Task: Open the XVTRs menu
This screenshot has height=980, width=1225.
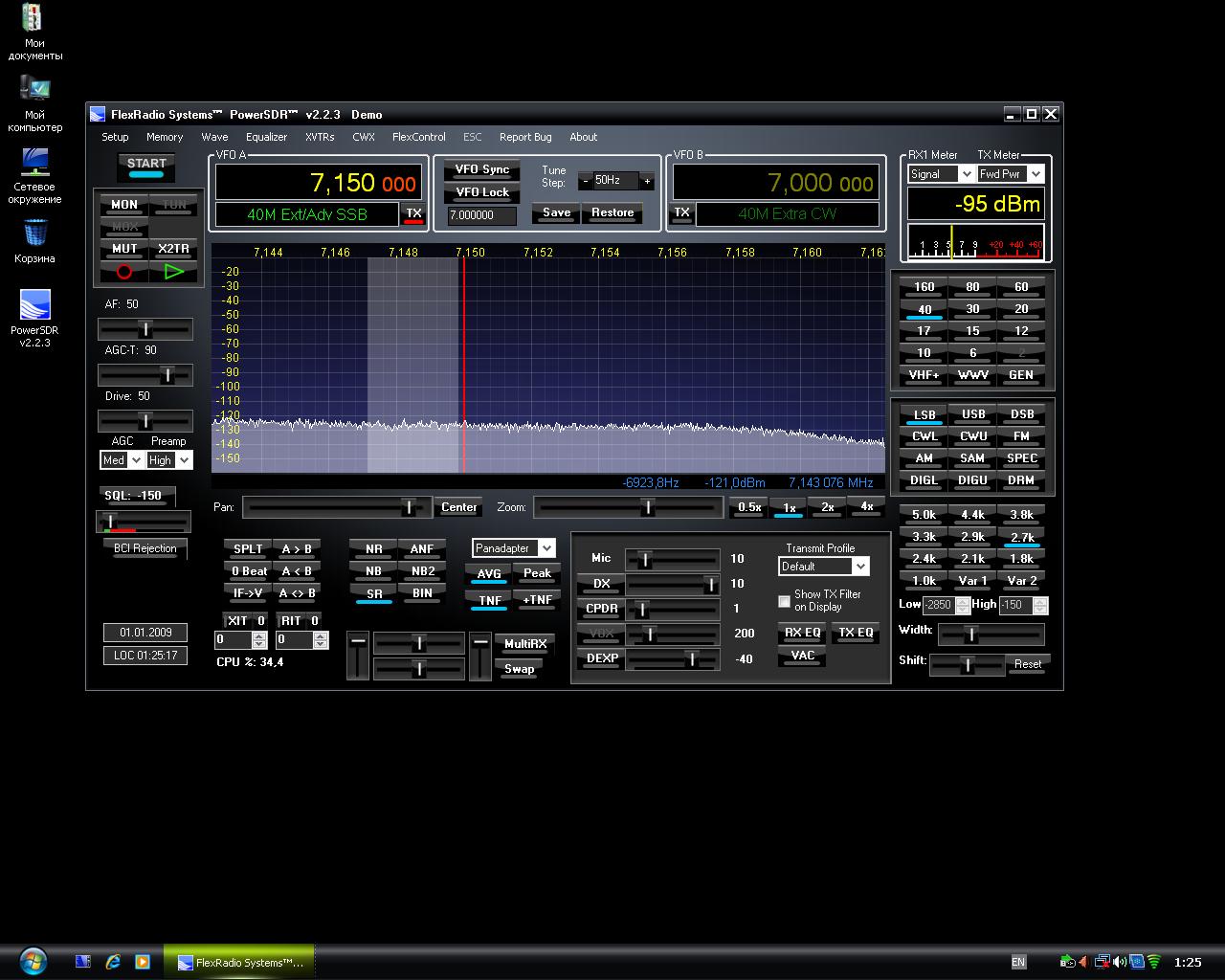Action: [320, 137]
